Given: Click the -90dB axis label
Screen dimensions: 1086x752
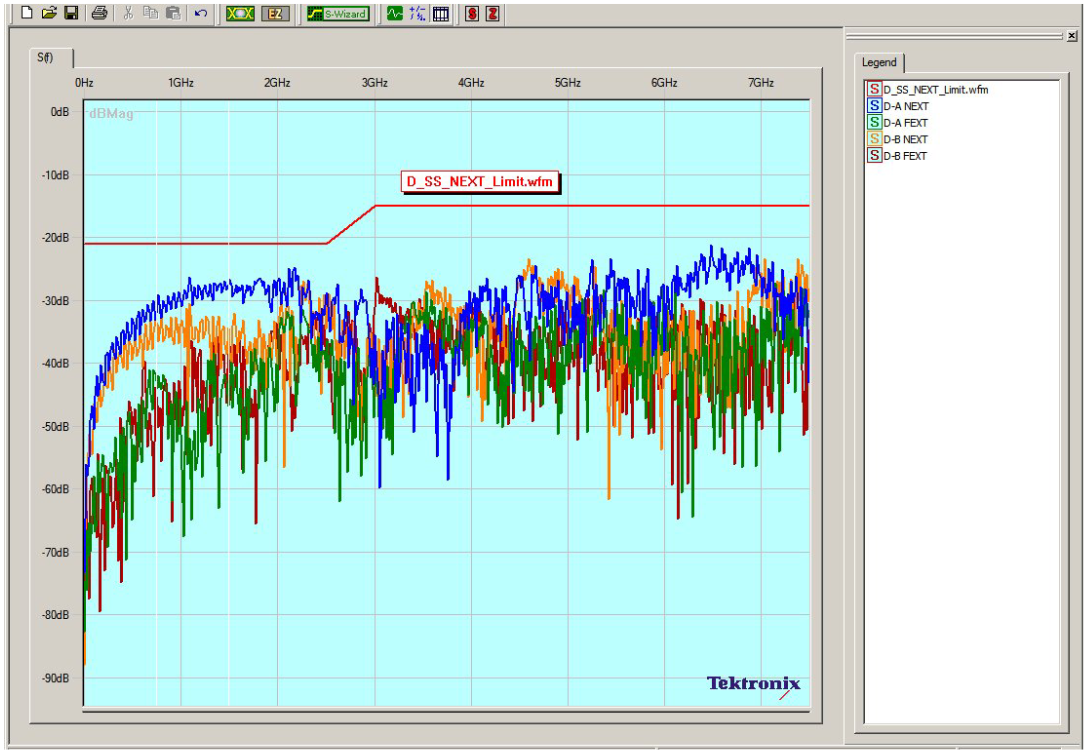Looking at the screenshot, I should pyautogui.click(x=55, y=679).
